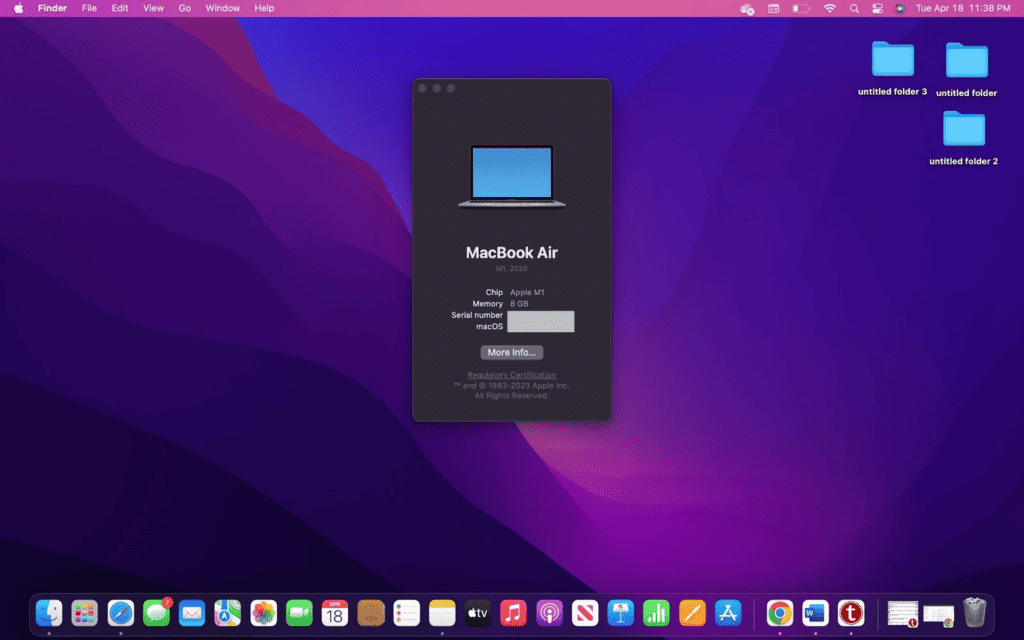Viewport: 1024px width, 640px height.
Task: Launch Microsoft Word
Action: 814,614
